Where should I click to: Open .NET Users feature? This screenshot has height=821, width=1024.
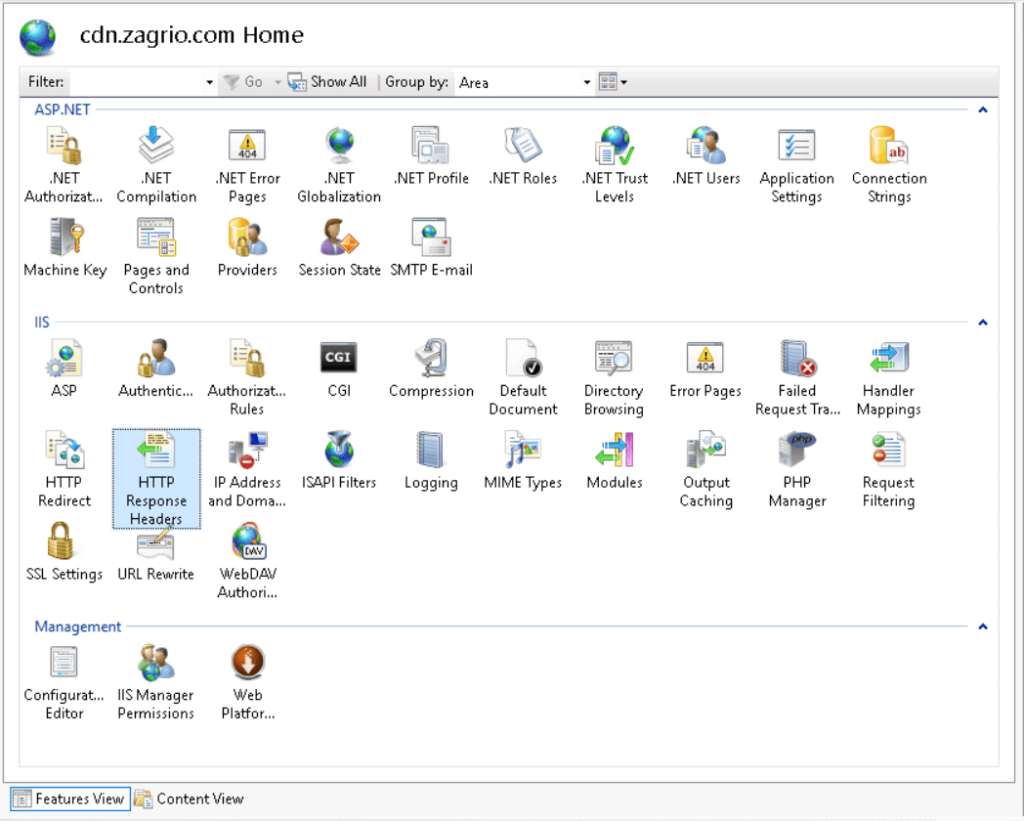[706, 155]
